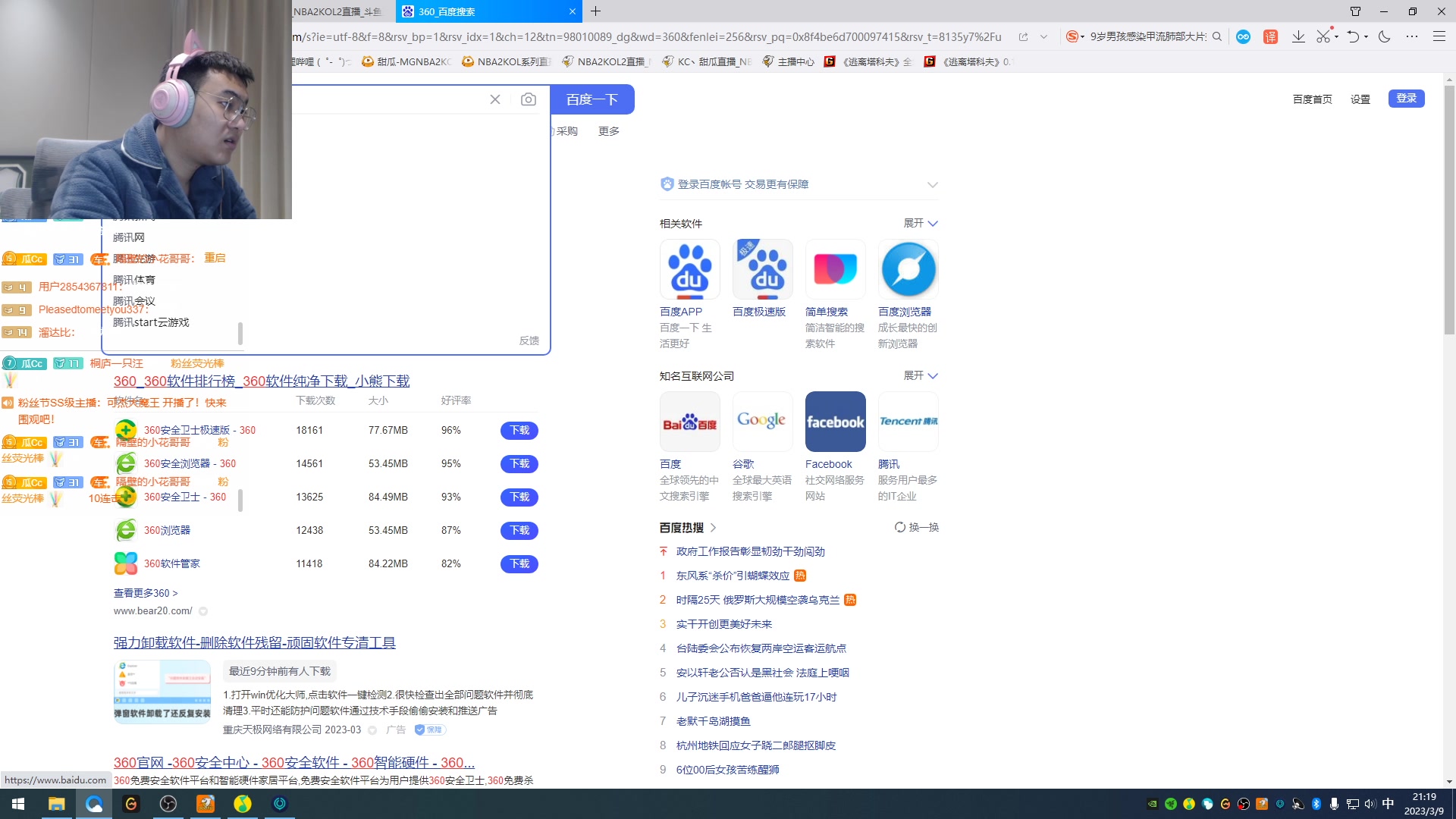Open File Explorer from taskbar
The width and height of the screenshot is (1456, 819).
[x=56, y=804]
